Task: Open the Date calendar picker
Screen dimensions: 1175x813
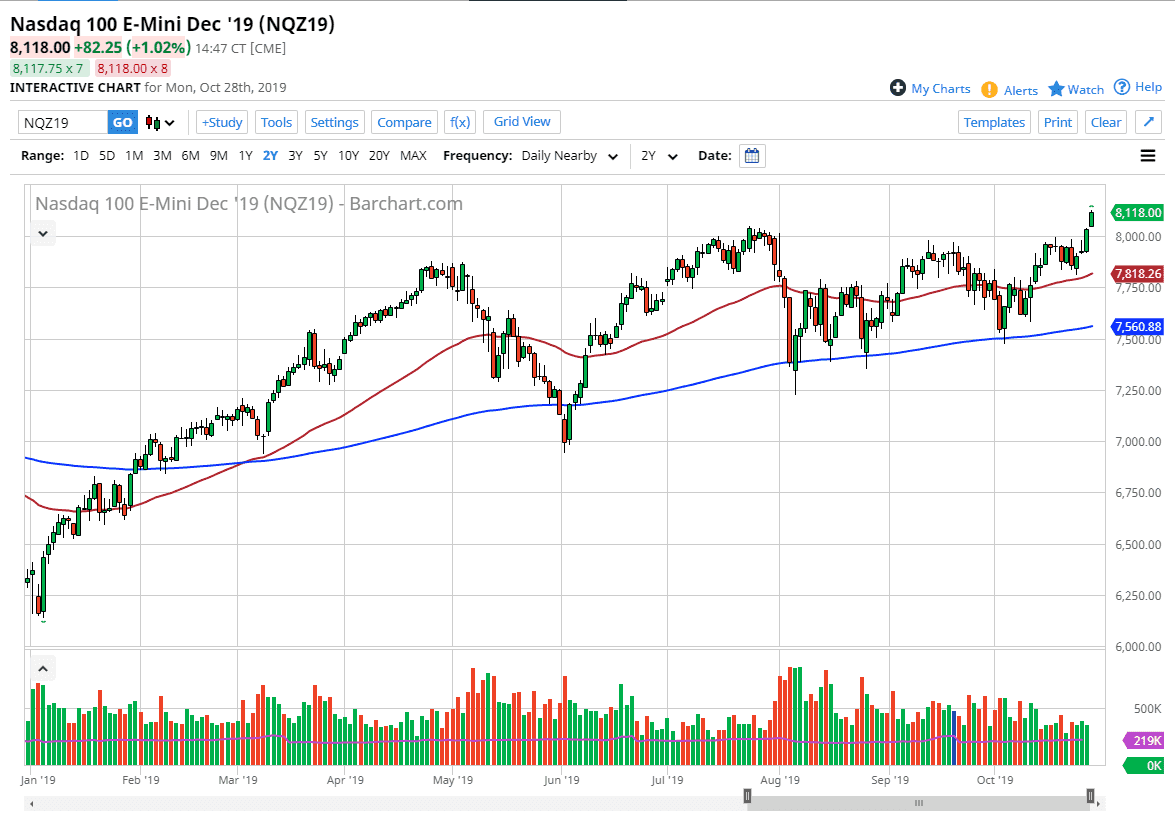Action: click(x=751, y=155)
